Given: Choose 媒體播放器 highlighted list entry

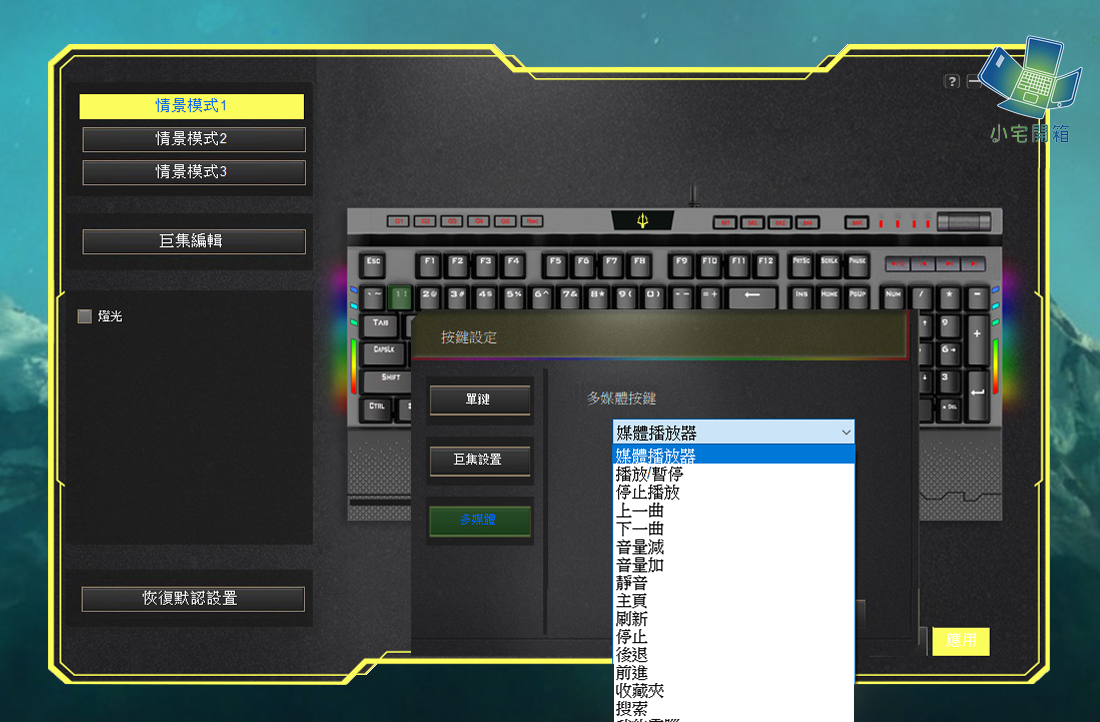Looking at the screenshot, I should tap(733, 455).
